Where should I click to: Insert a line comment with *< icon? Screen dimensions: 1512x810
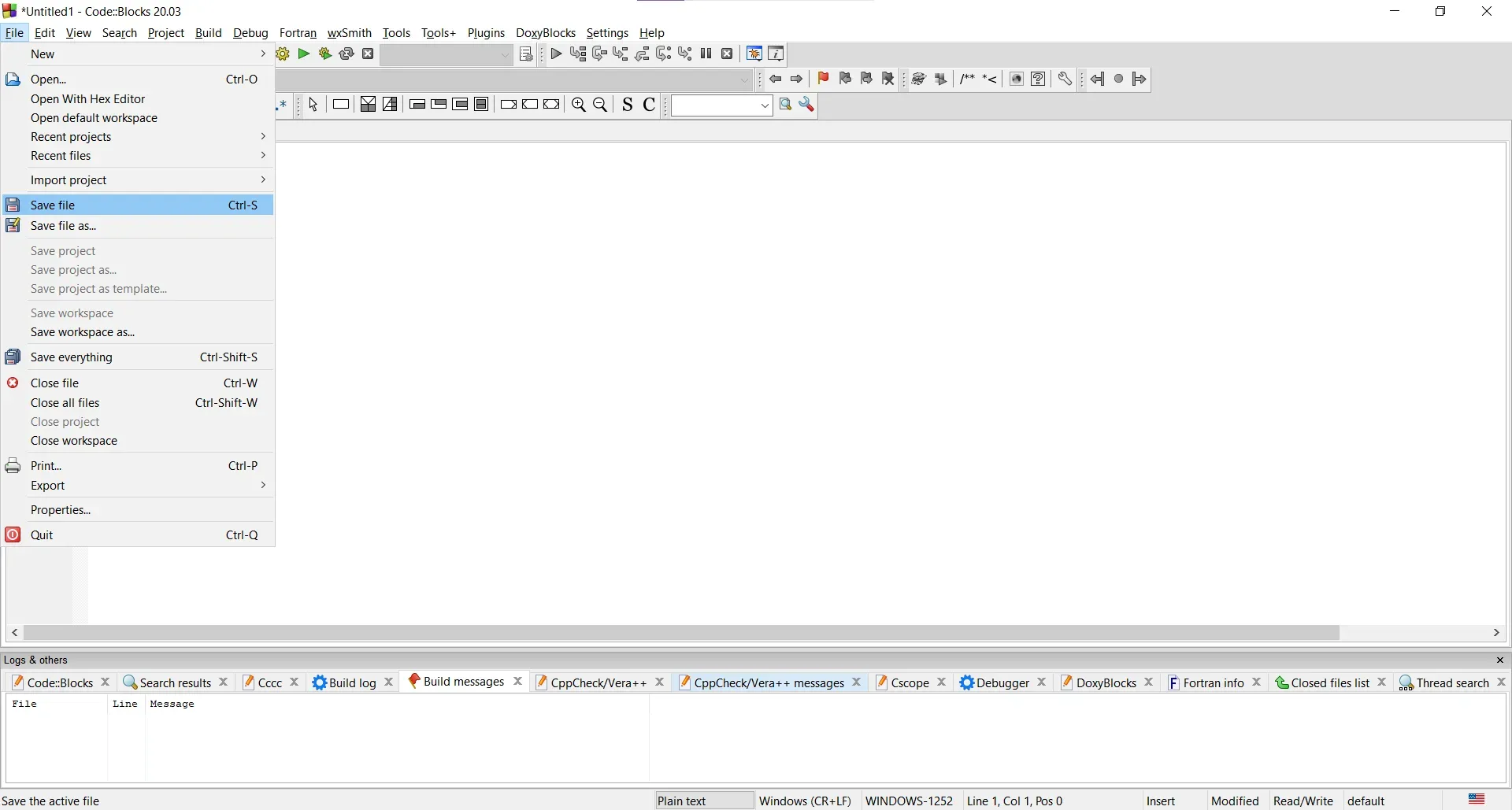tap(991, 80)
